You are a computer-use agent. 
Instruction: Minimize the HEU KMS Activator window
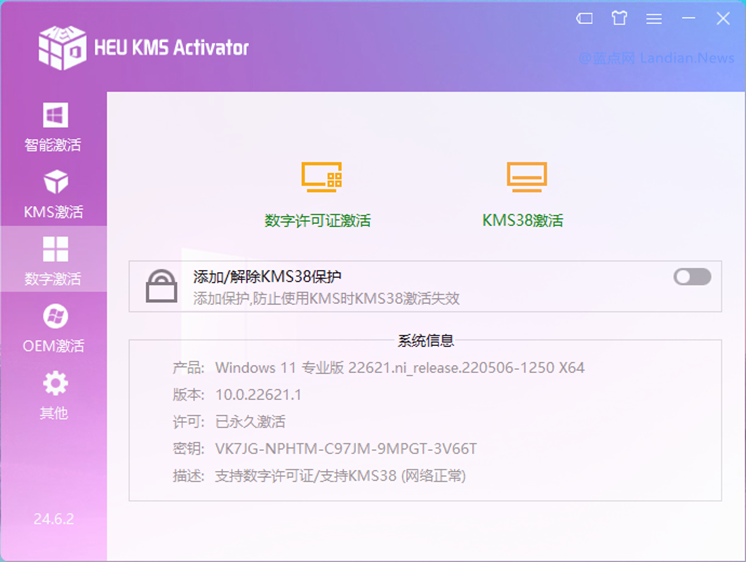688,19
